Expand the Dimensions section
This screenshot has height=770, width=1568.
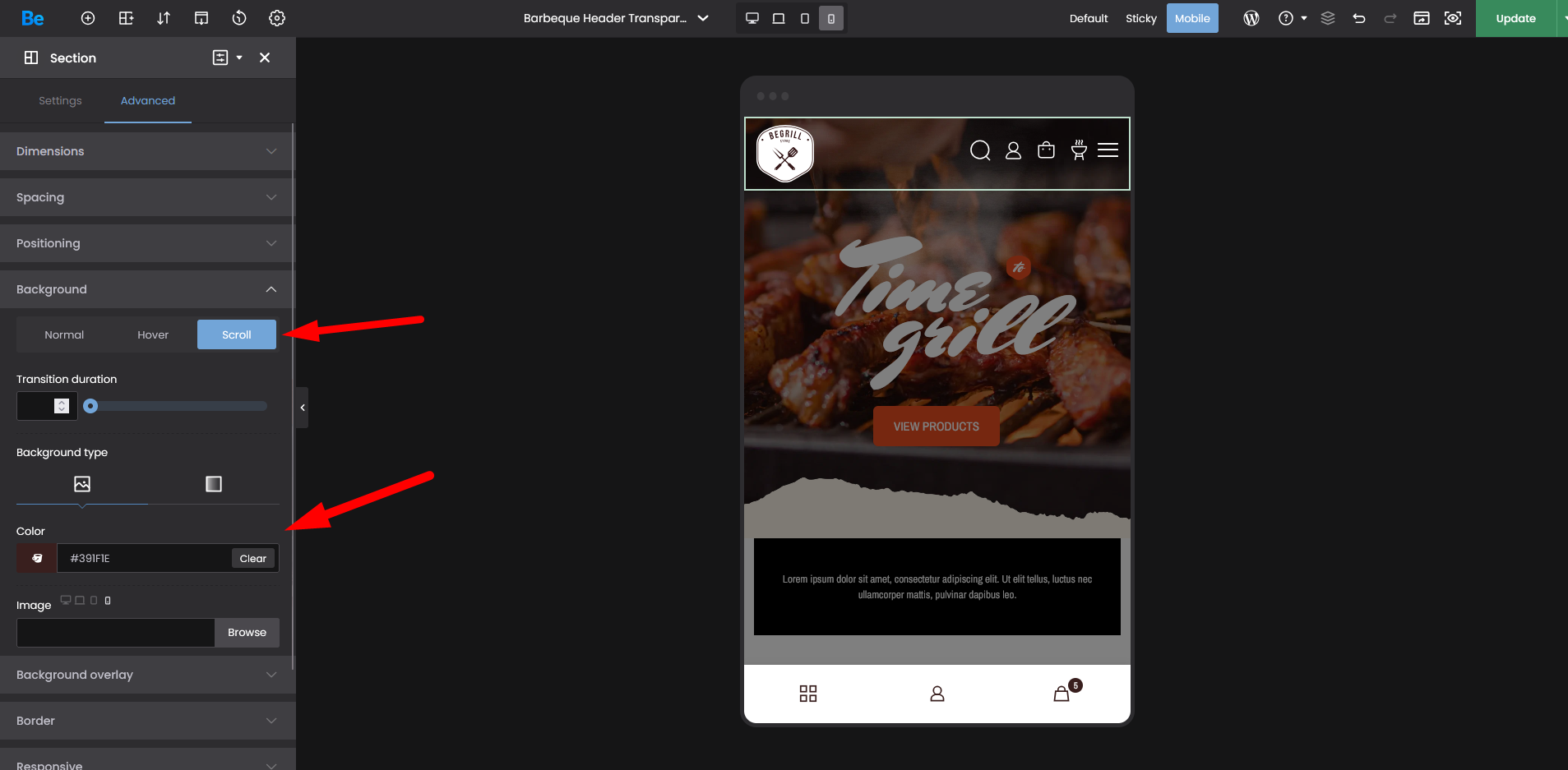tap(146, 151)
